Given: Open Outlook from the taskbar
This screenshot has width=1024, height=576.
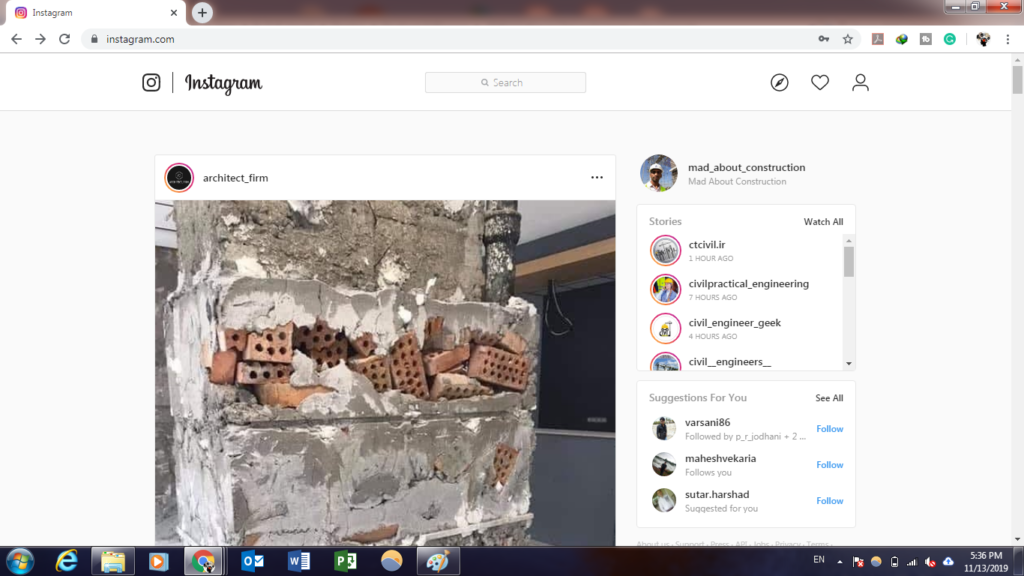Looking at the screenshot, I should pos(252,561).
